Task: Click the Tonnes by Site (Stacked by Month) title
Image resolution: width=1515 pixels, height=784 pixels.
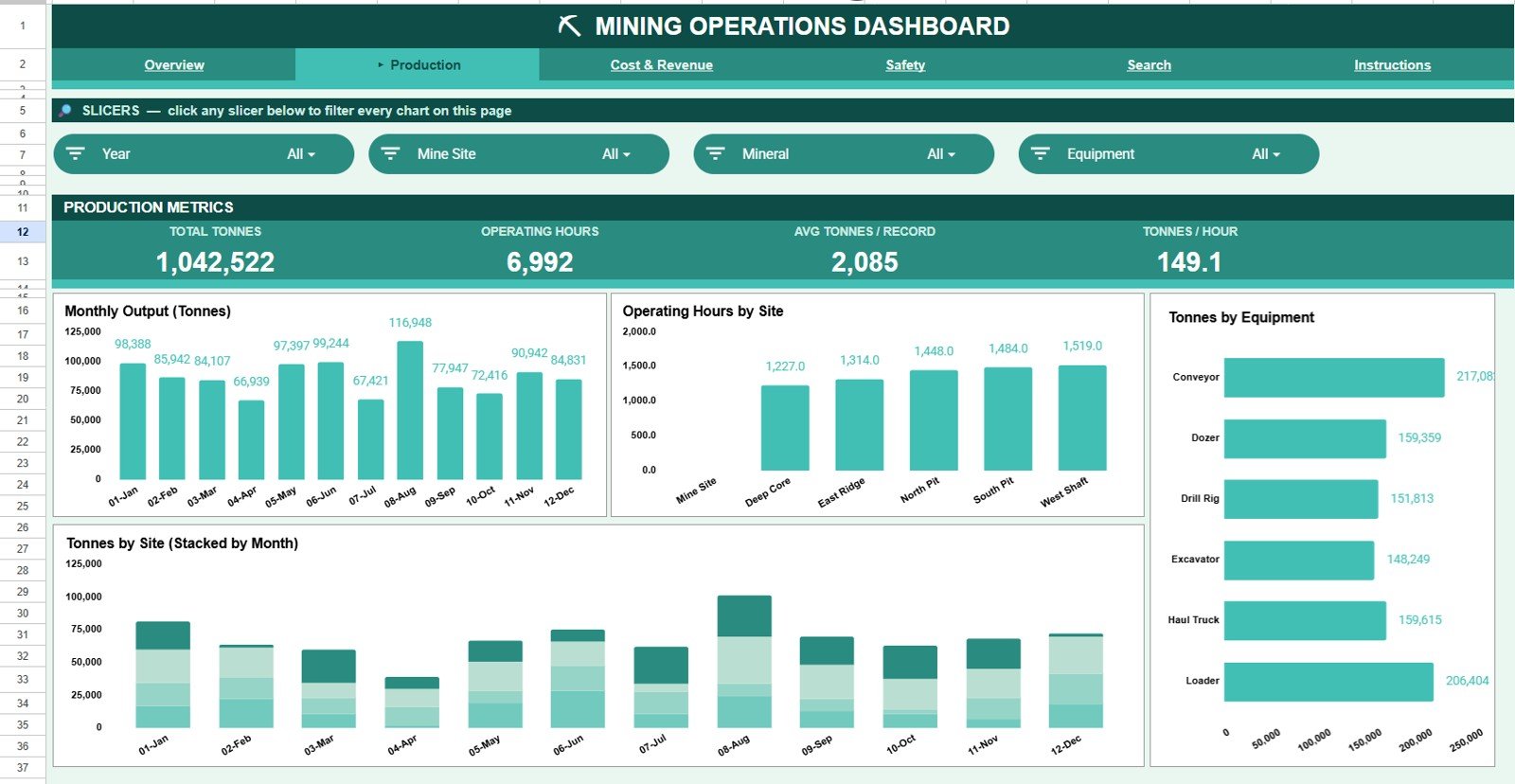Action: pos(182,543)
